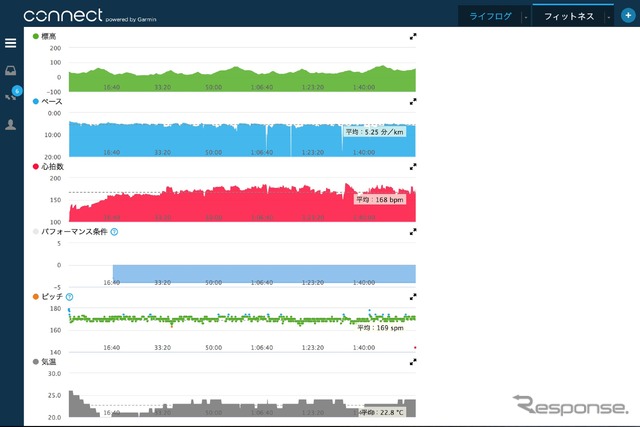Screen dimensions: 640x427
Task: Toggle the red 心拍数 legend dot
Action: (36, 167)
